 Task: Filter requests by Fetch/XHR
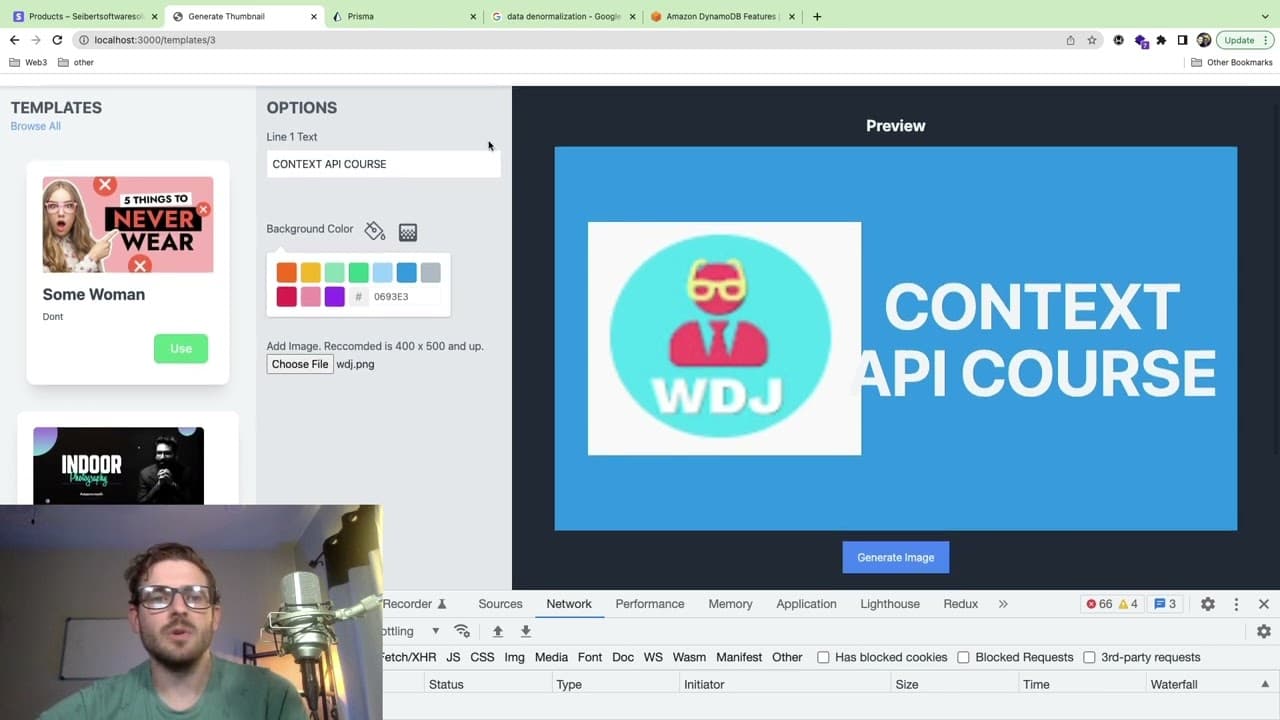(408, 657)
